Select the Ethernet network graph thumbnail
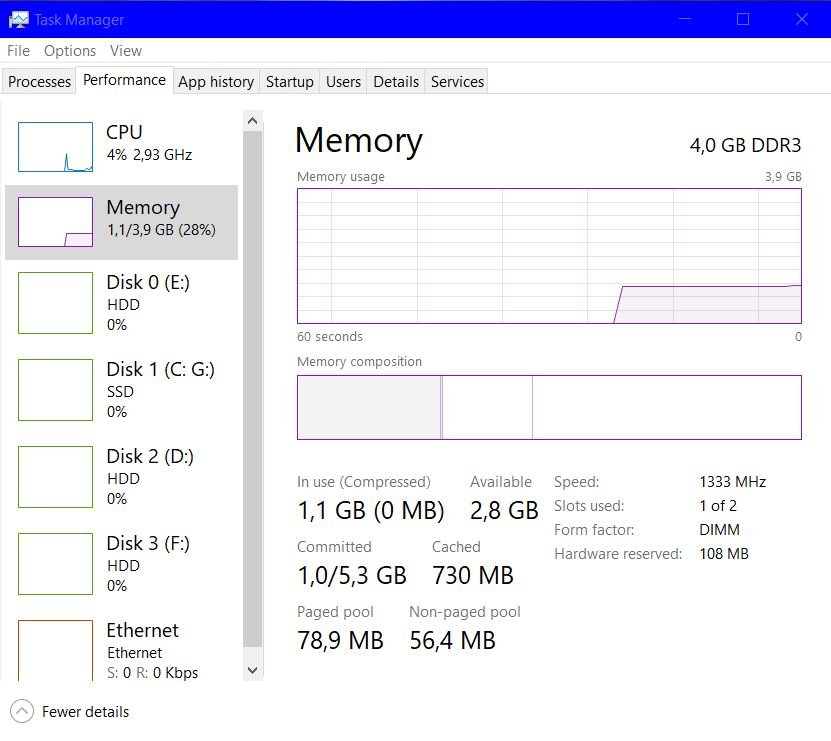 (x=55, y=649)
